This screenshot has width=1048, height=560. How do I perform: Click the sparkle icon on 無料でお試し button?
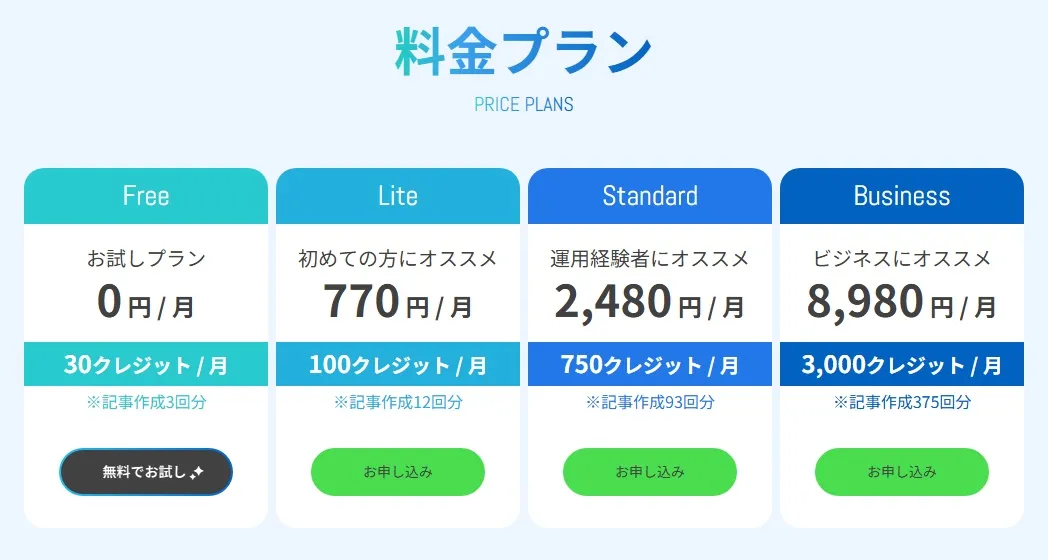(196, 472)
